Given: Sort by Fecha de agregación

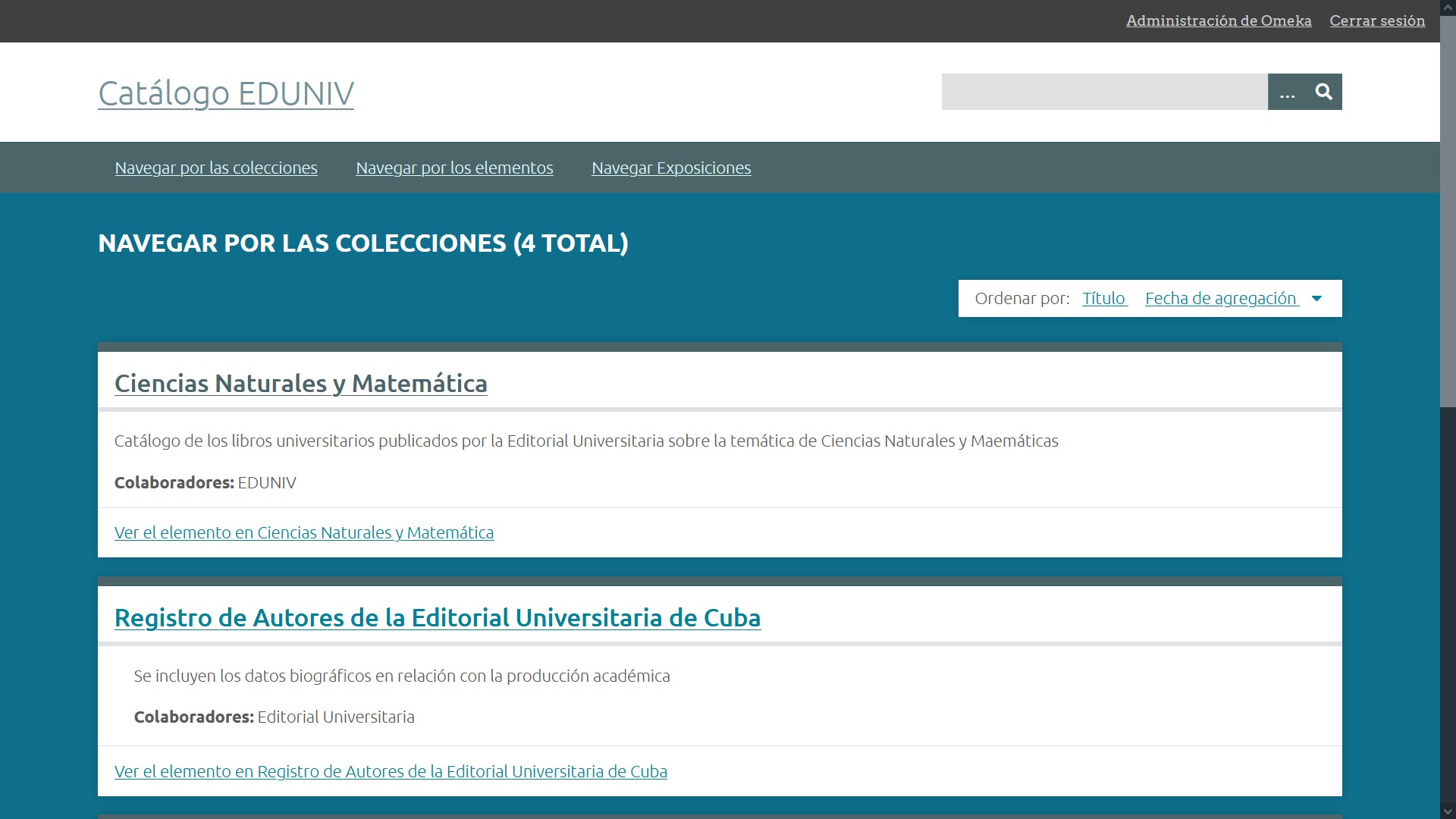Looking at the screenshot, I should coord(1221,299).
